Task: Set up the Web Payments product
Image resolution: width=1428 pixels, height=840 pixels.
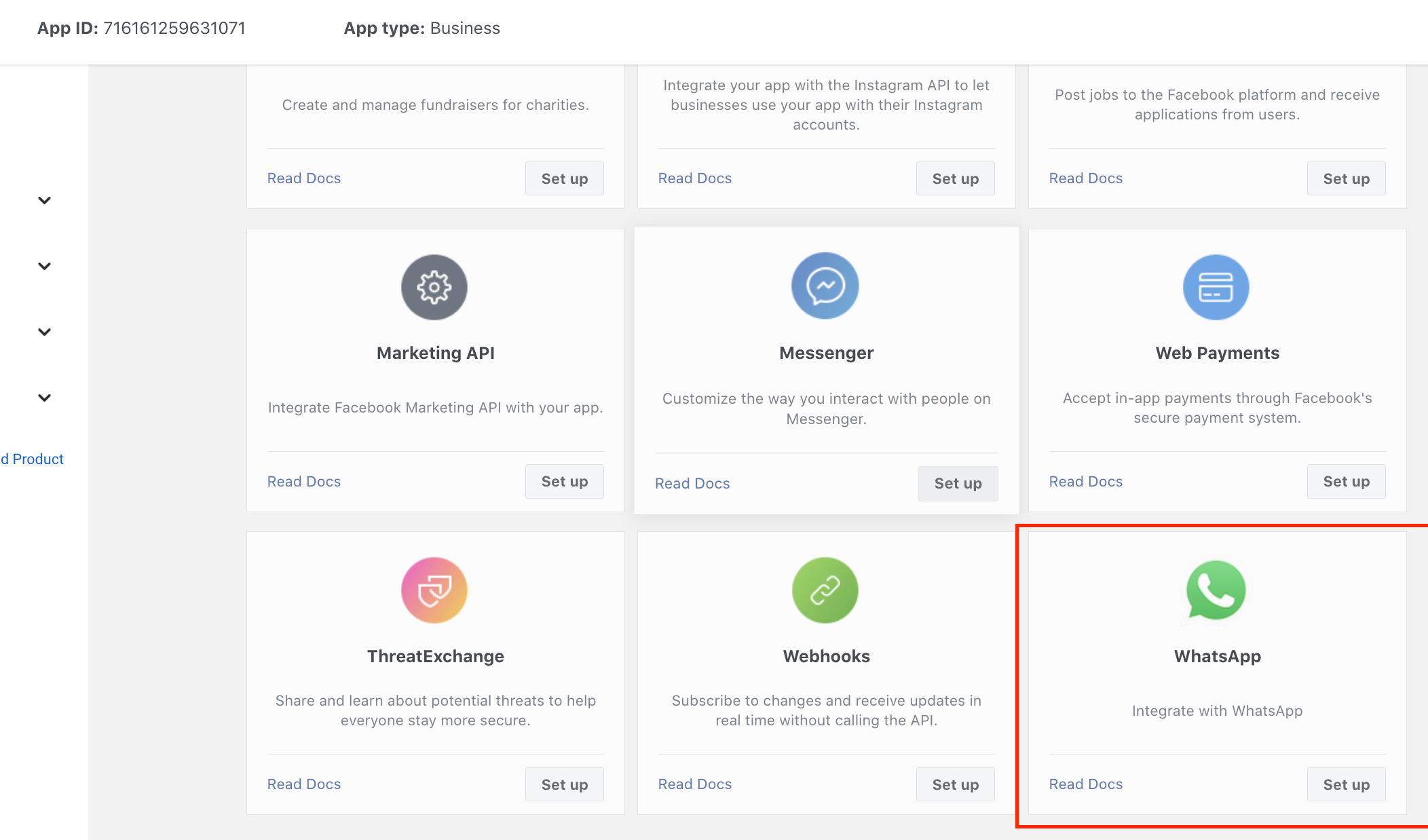Action: (x=1346, y=481)
